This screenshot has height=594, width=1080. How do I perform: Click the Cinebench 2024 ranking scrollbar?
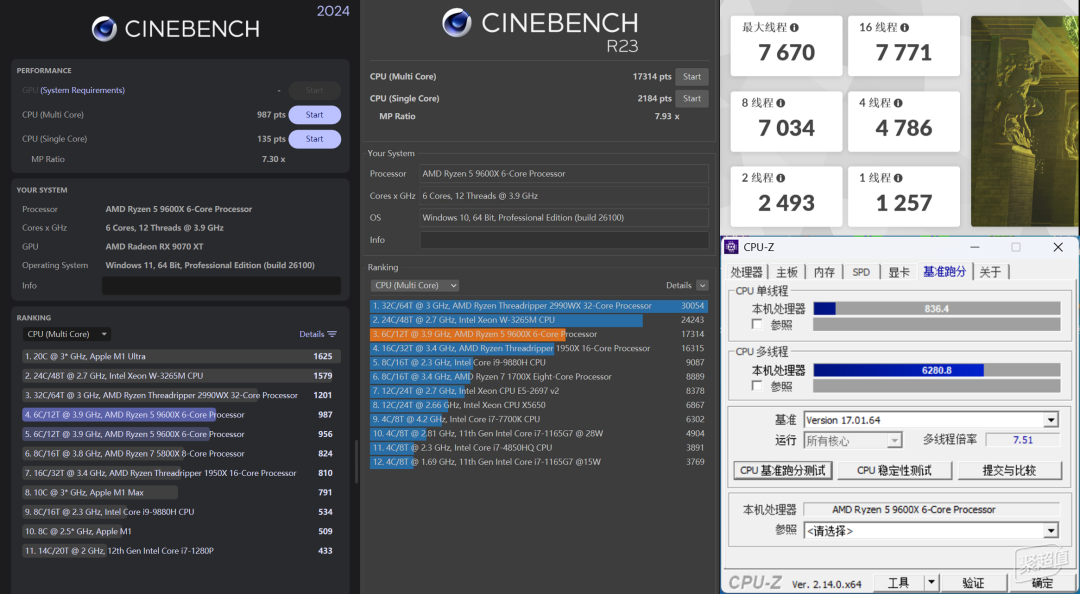pos(356,461)
